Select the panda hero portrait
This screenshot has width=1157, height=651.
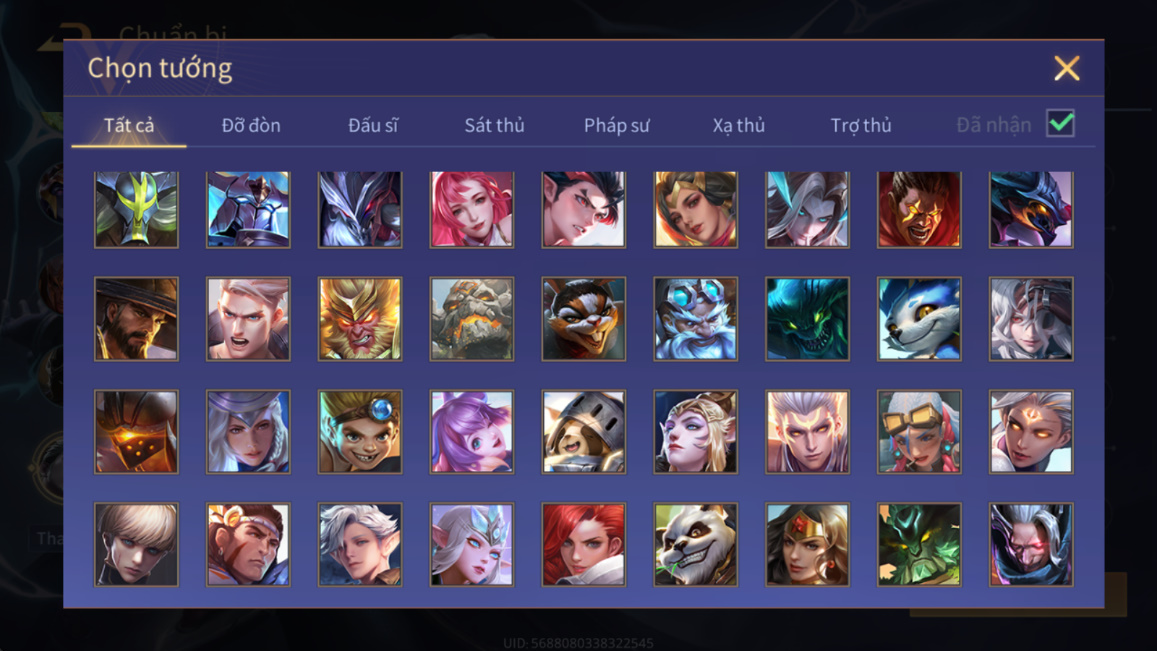(695, 545)
